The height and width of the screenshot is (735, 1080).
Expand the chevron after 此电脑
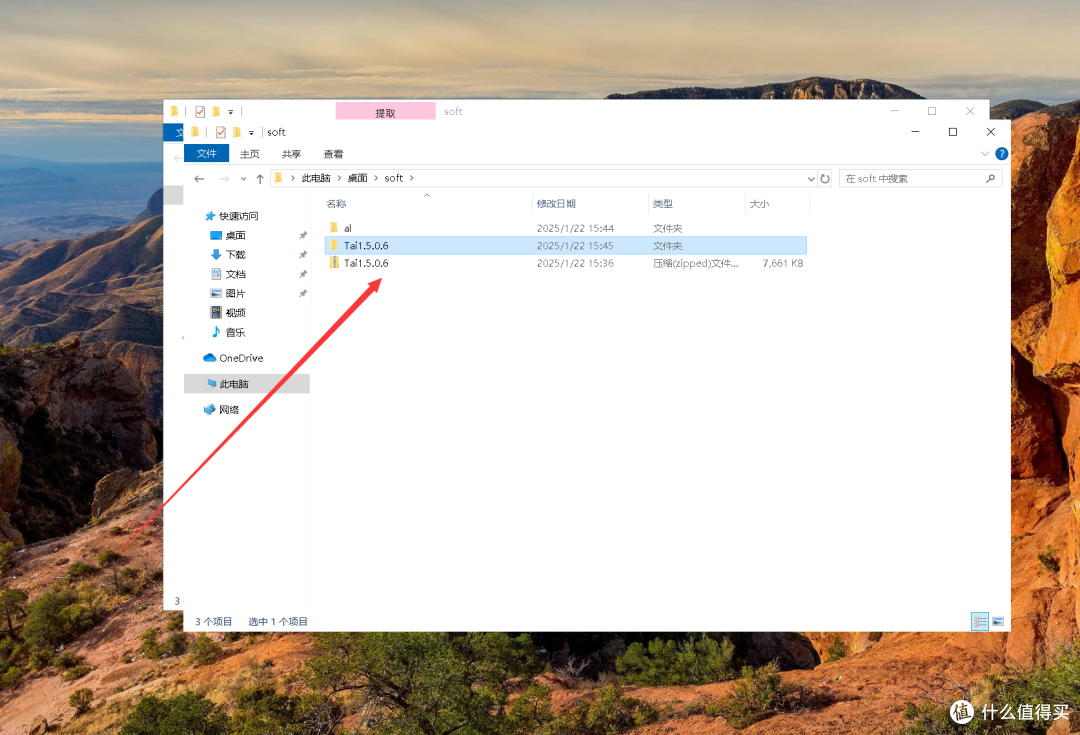[339, 178]
